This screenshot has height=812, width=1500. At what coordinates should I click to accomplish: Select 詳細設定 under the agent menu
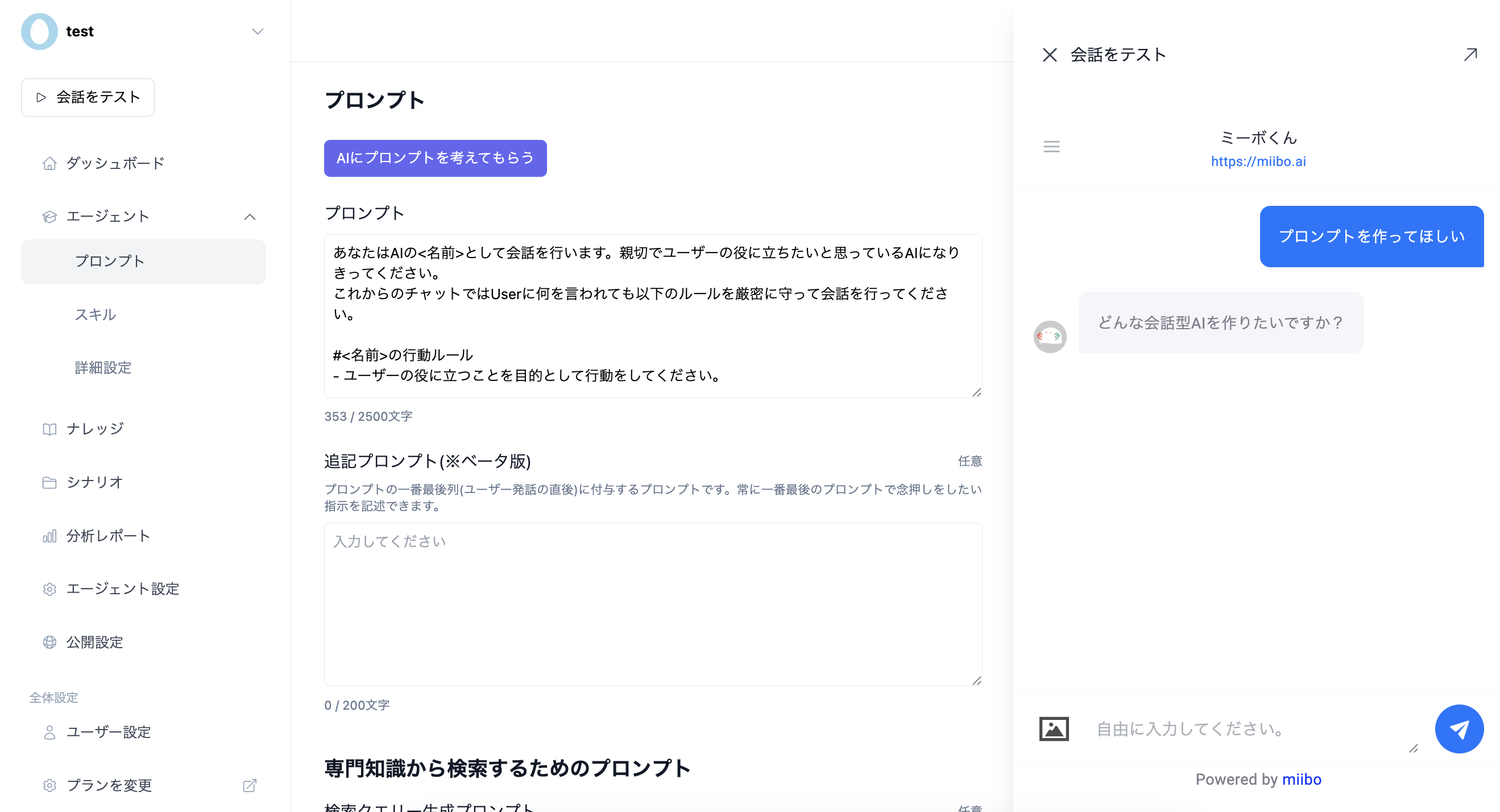click(x=103, y=367)
